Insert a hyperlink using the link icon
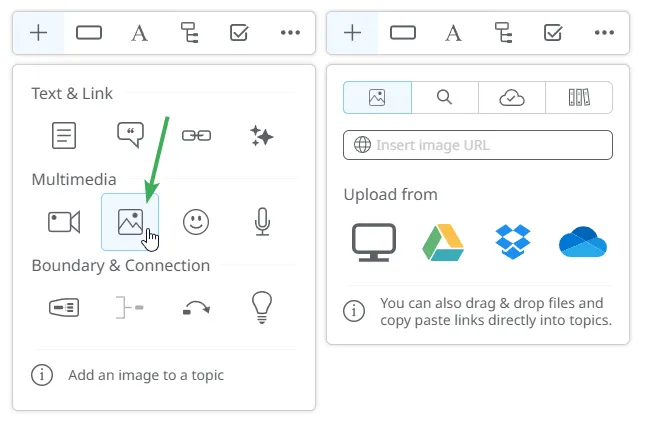 196,135
